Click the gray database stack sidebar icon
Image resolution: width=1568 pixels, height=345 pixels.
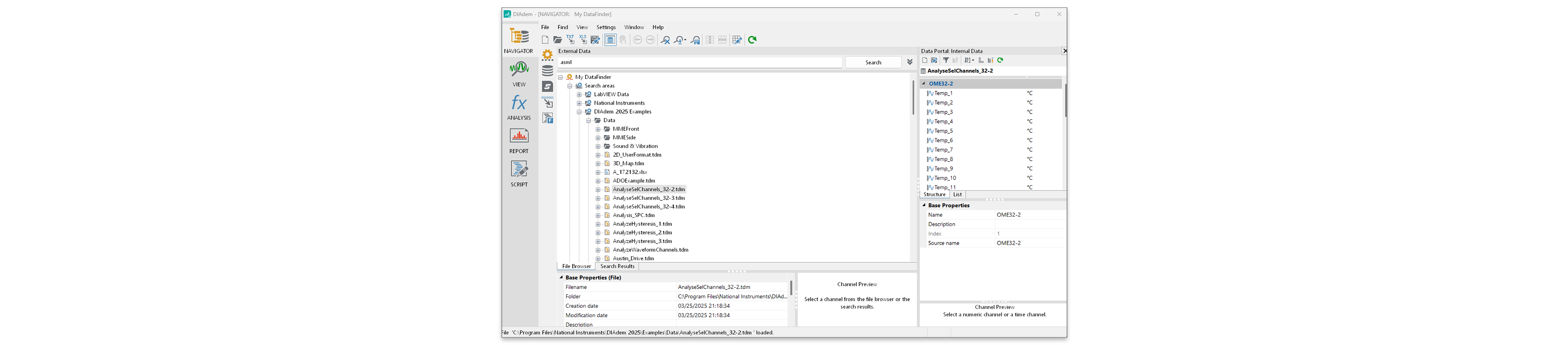tap(548, 71)
